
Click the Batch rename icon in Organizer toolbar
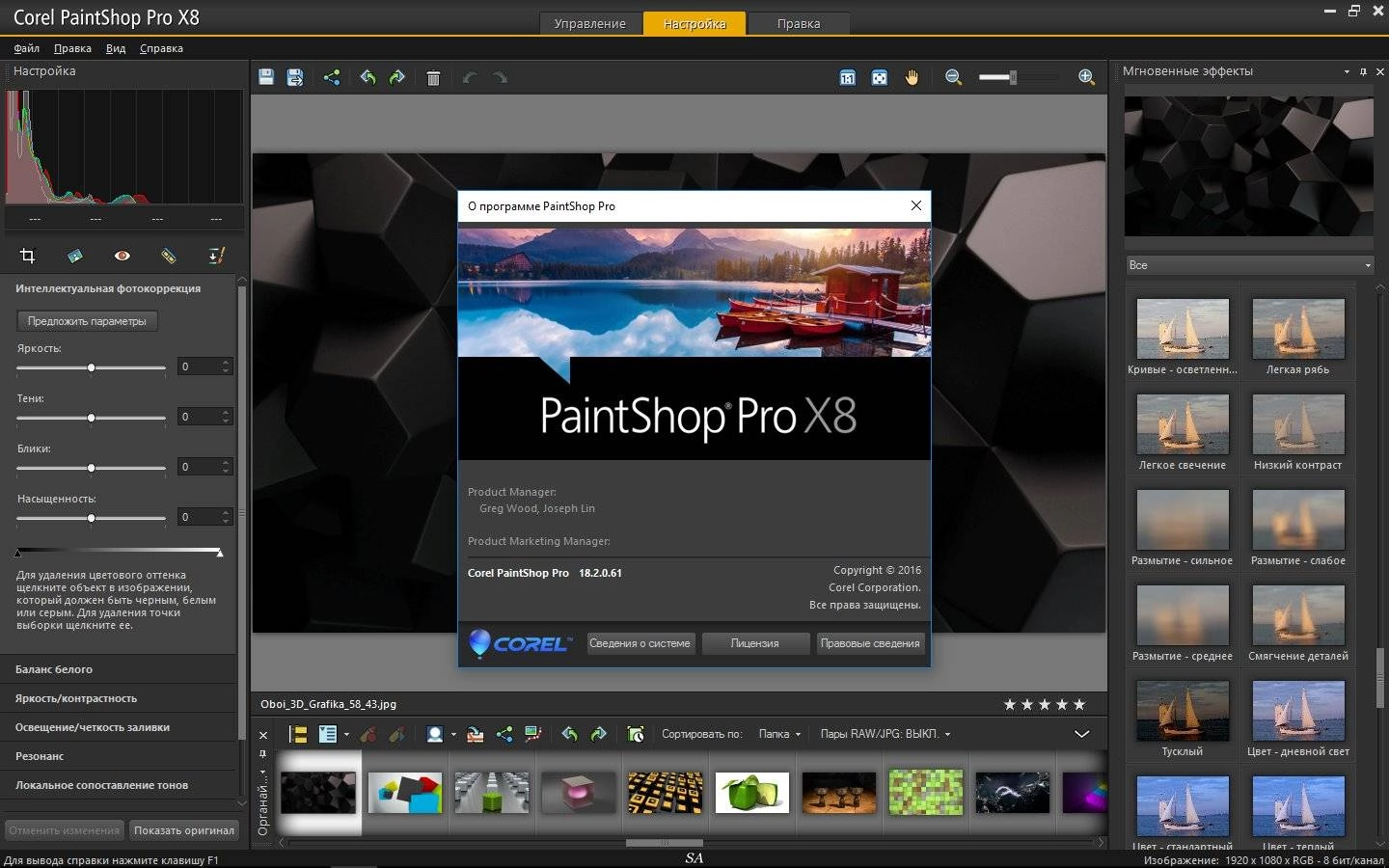click(475, 734)
